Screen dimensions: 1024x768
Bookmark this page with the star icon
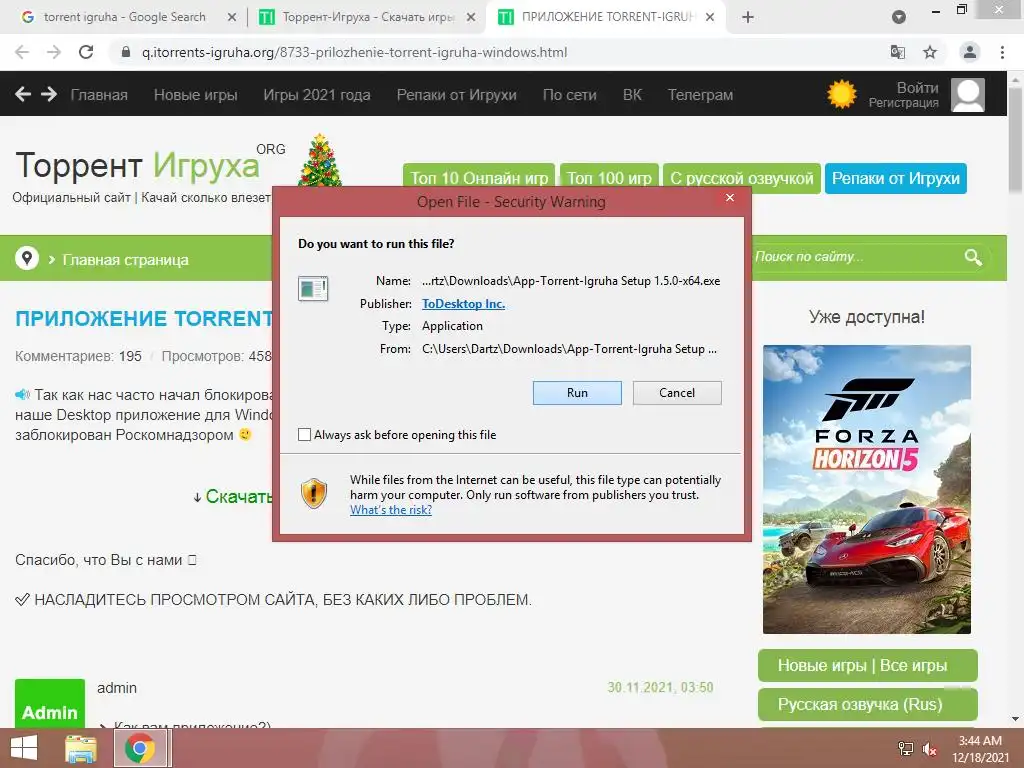(930, 52)
